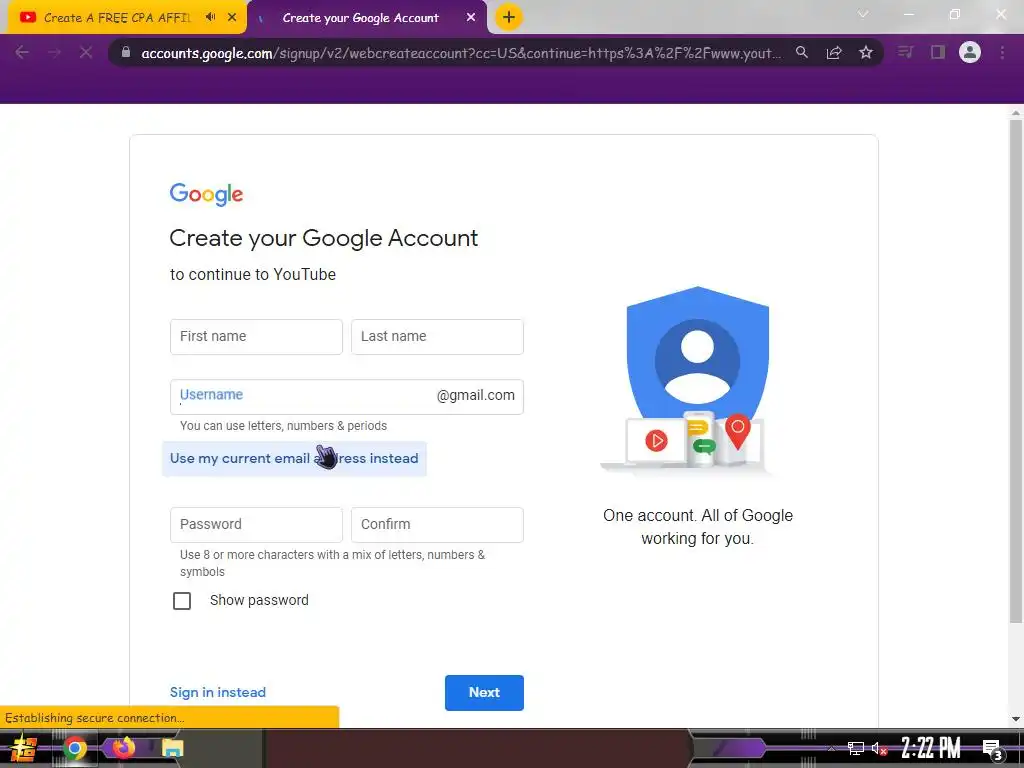The image size is (1024, 768).
Task: Click the browser forward arrow
Action: pyautogui.click(x=54, y=52)
